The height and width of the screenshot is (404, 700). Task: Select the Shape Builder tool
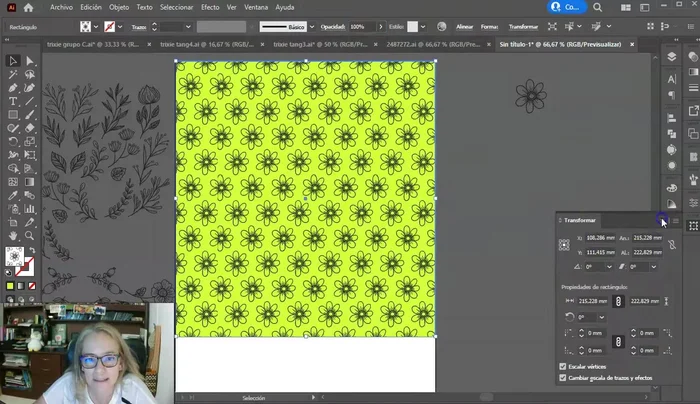(x=13, y=168)
